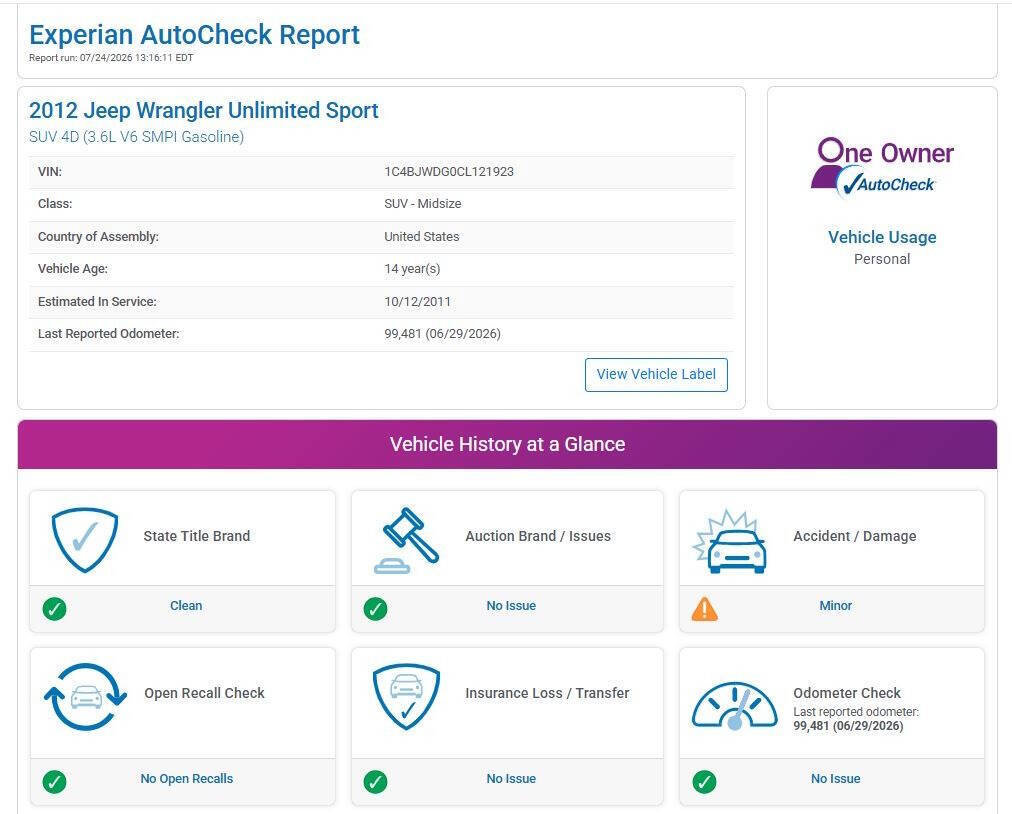Select the Vehicle Usage heading
Viewport: 1012px width, 814px height.
[882, 237]
